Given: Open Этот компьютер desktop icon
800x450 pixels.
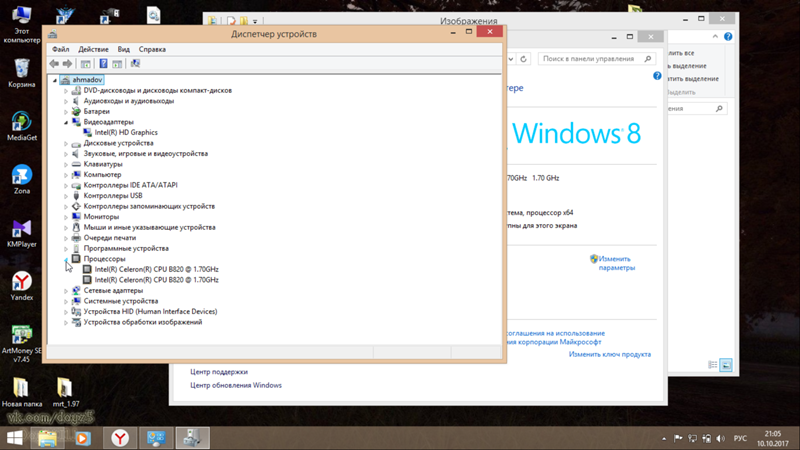Looking at the screenshot, I should 21,24.
